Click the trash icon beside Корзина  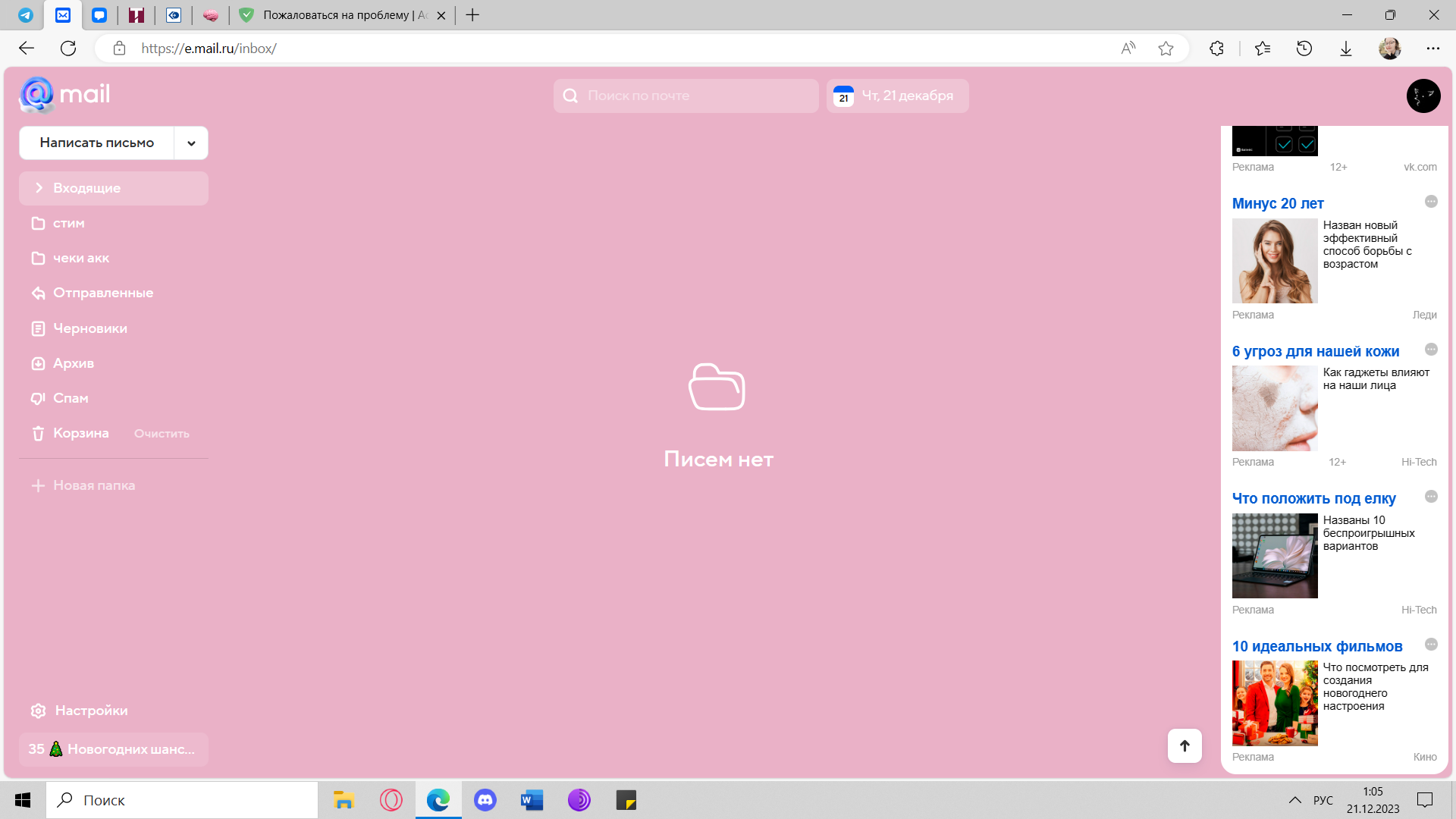click(38, 433)
